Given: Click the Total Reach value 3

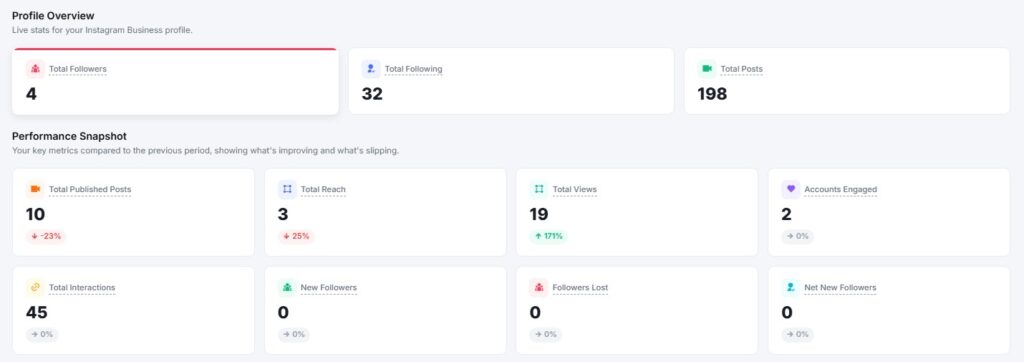Looking at the screenshot, I should click(283, 214).
